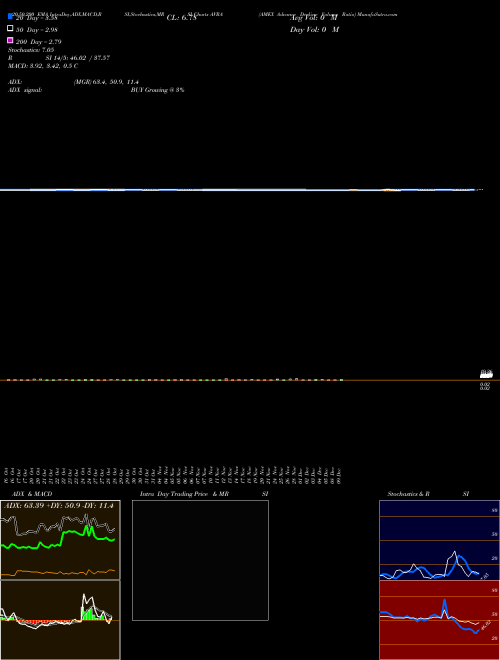Image resolution: width=500 pixels, height=660 pixels.
Task: Click the 'ADX & MACD' panel title
Action: pos(32,494)
